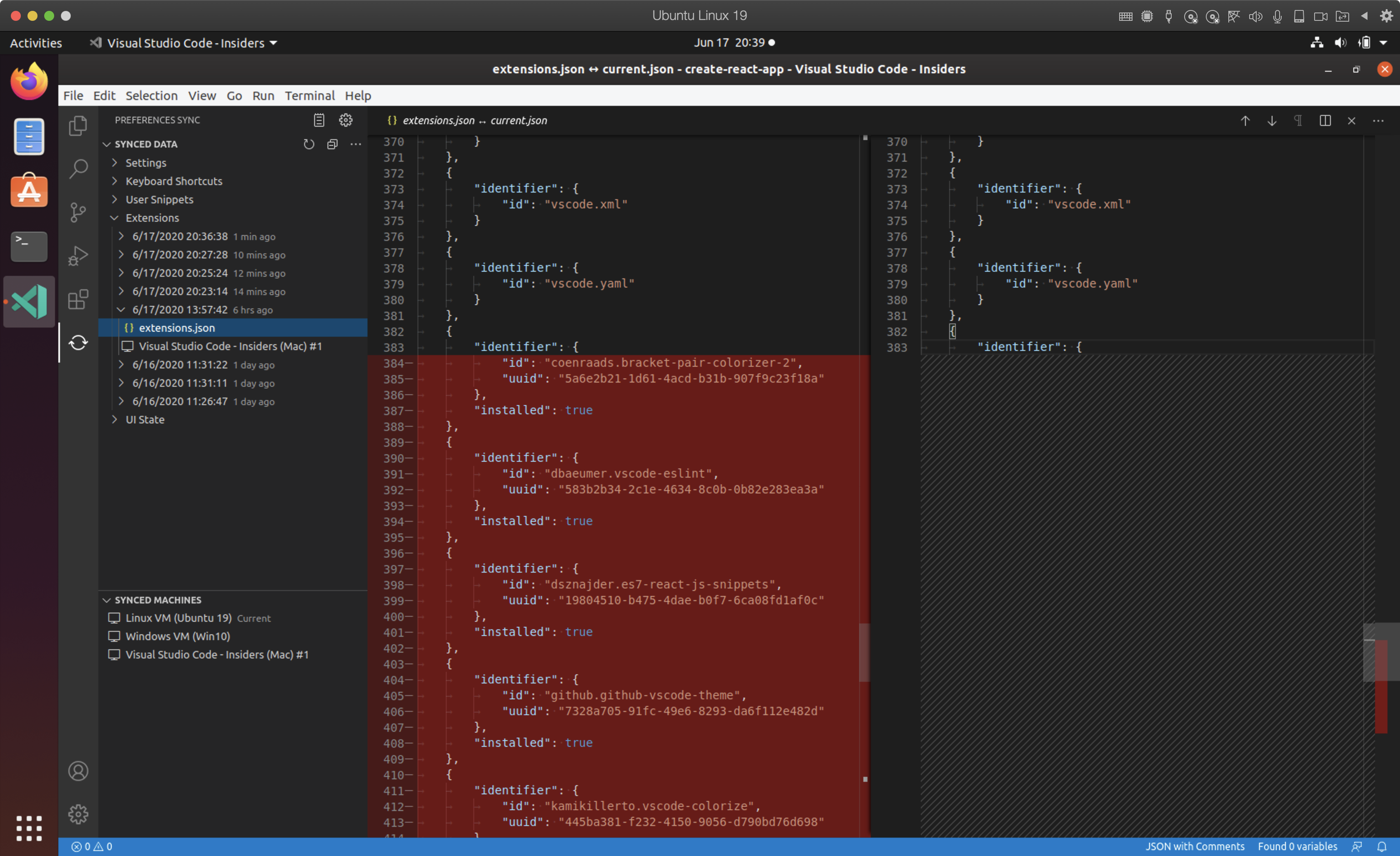Open the Selection menu
The width and height of the screenshot is (1400, 856).
151,95
